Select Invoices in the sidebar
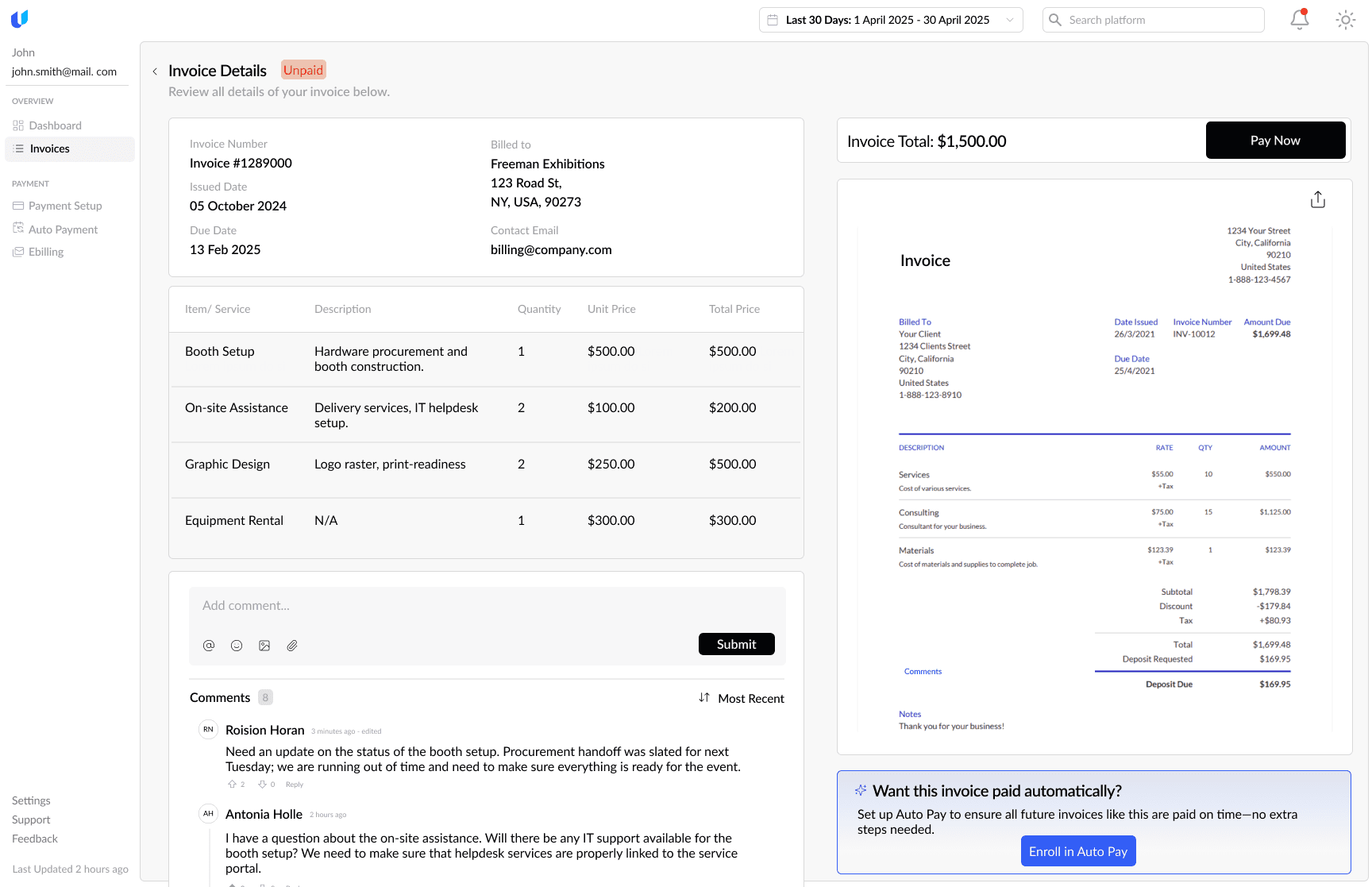1372x887 pixels. point(70,148)
